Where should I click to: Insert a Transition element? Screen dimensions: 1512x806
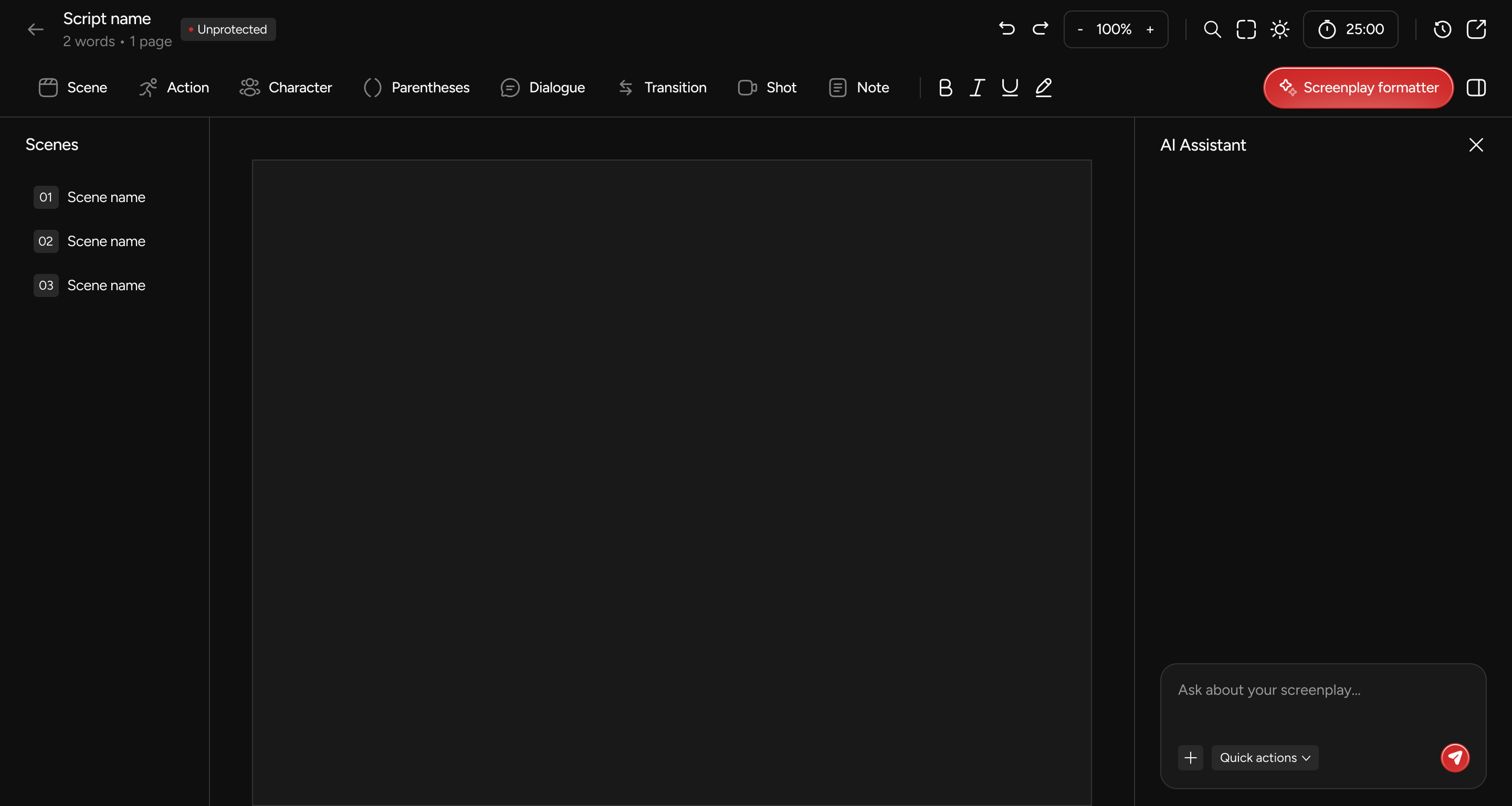[x=662, y=88]
